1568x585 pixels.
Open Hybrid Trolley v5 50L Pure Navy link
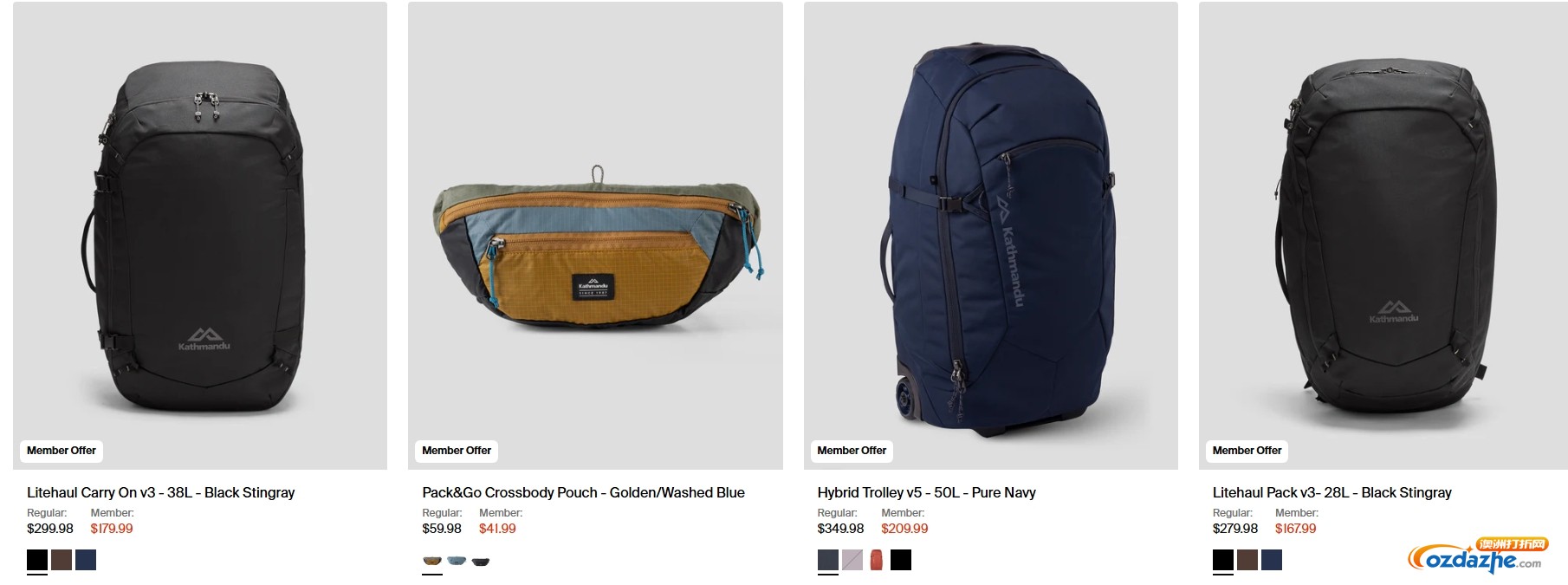[x=926, y=492]
